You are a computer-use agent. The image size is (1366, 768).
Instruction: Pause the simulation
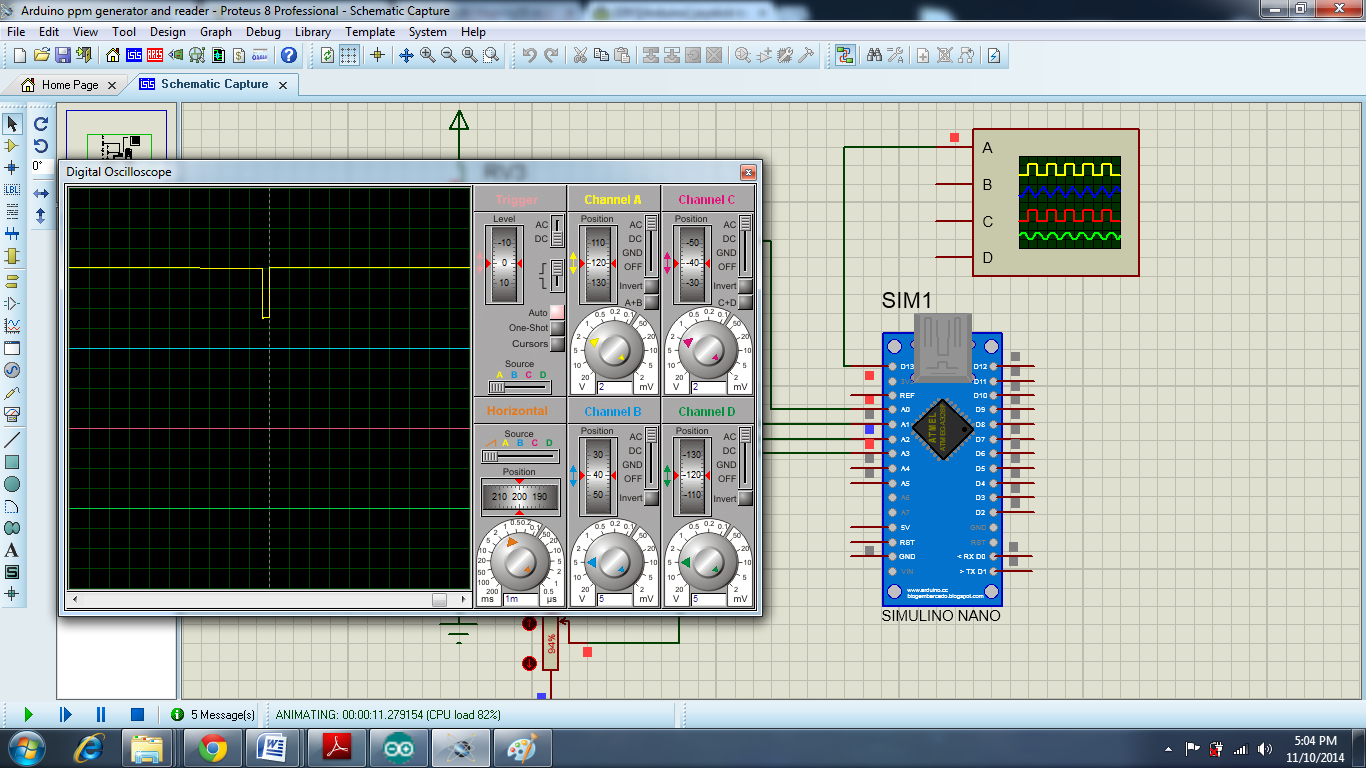click(101, 714)
